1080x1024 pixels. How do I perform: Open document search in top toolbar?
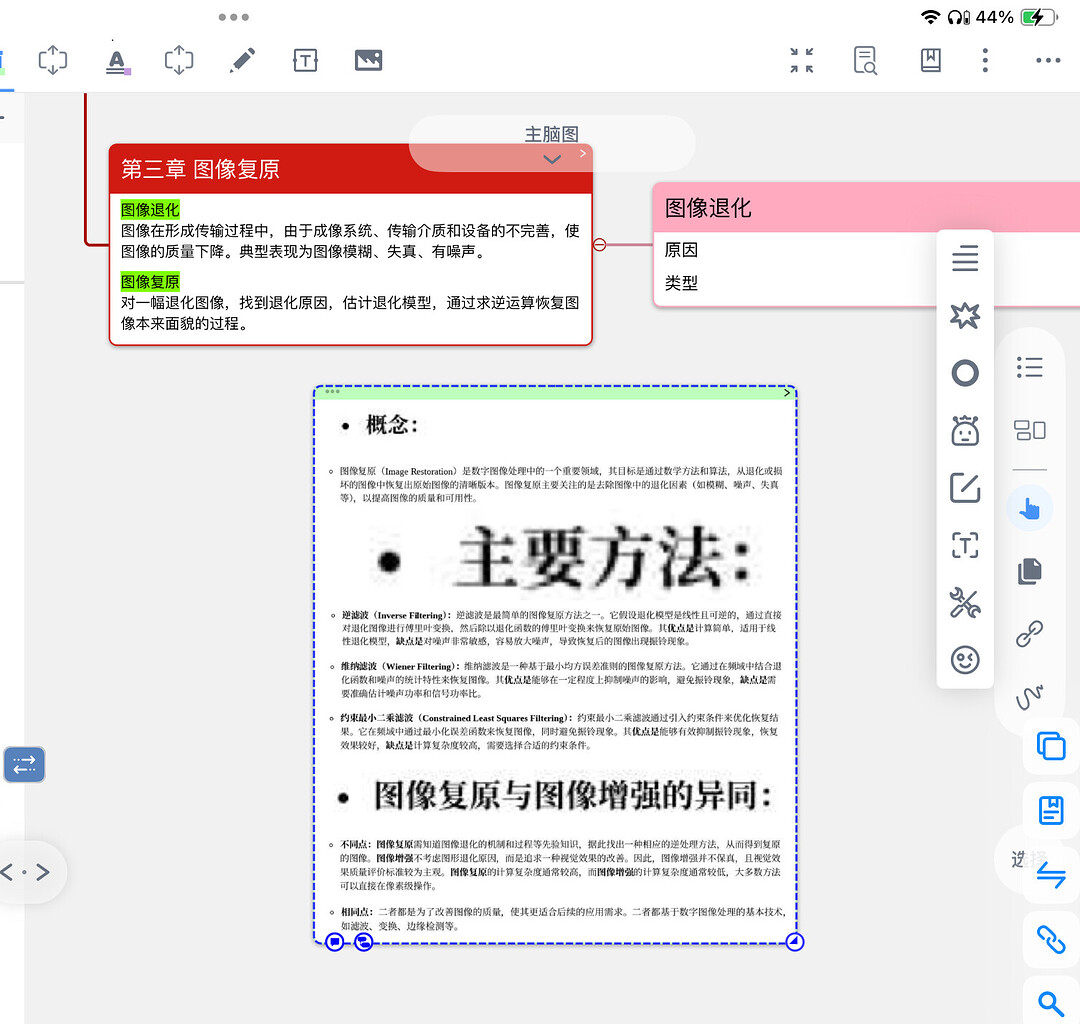pos(865,60)
